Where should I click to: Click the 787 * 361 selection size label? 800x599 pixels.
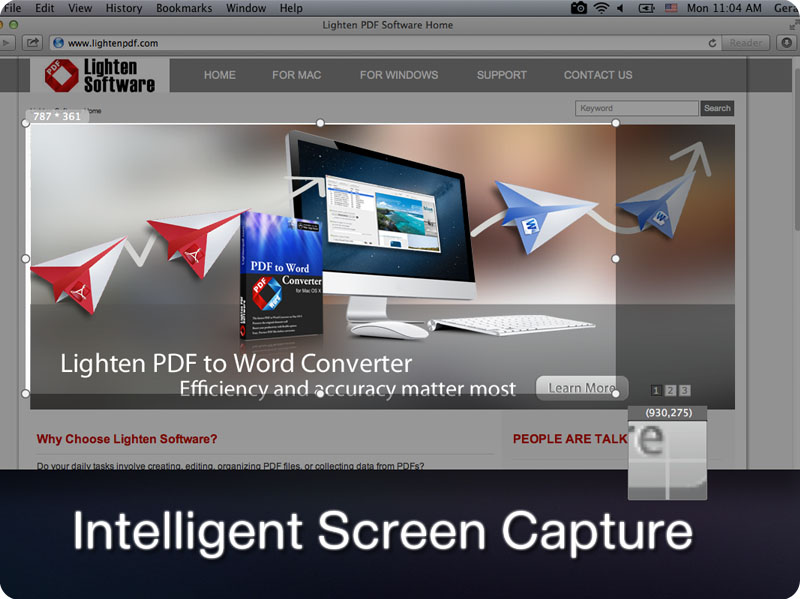pyautogui.click(x=57, y=116)
